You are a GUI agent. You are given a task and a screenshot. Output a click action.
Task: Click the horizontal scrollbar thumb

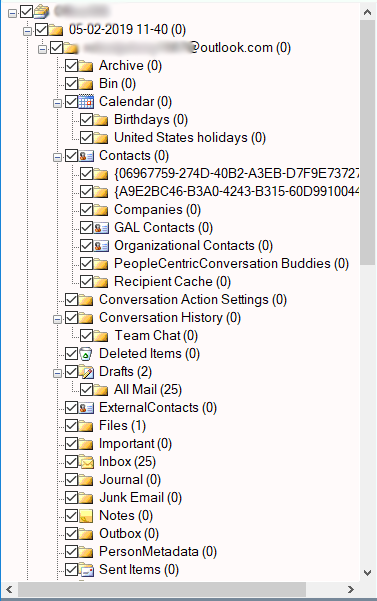coord(162,590)
